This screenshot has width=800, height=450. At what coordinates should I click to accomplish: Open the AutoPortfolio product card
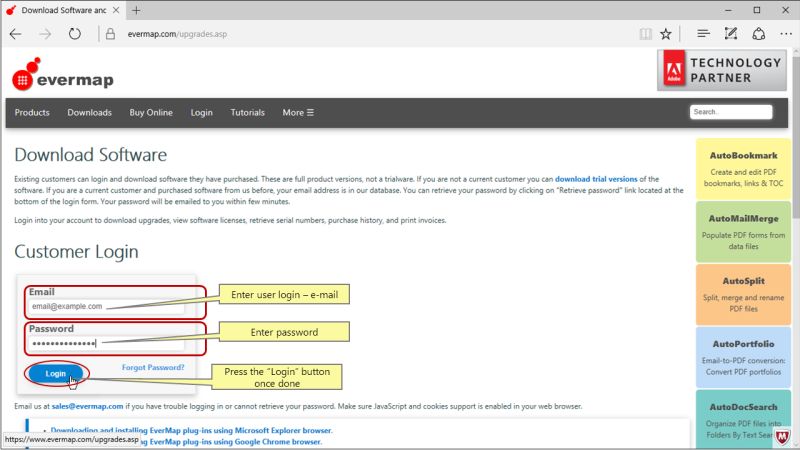pyautogui.click(x=743, y=357)
